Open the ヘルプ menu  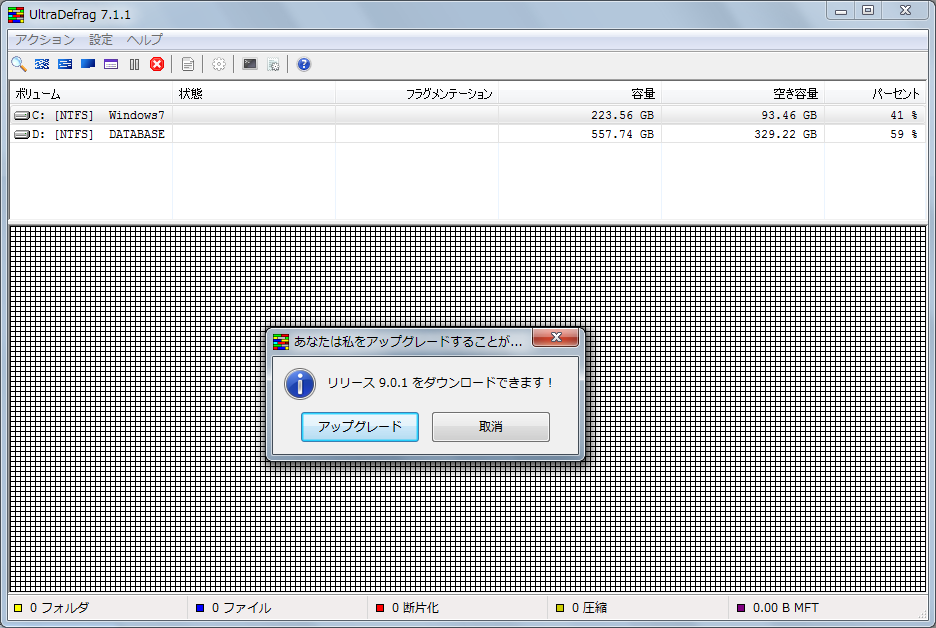[144, 39]
